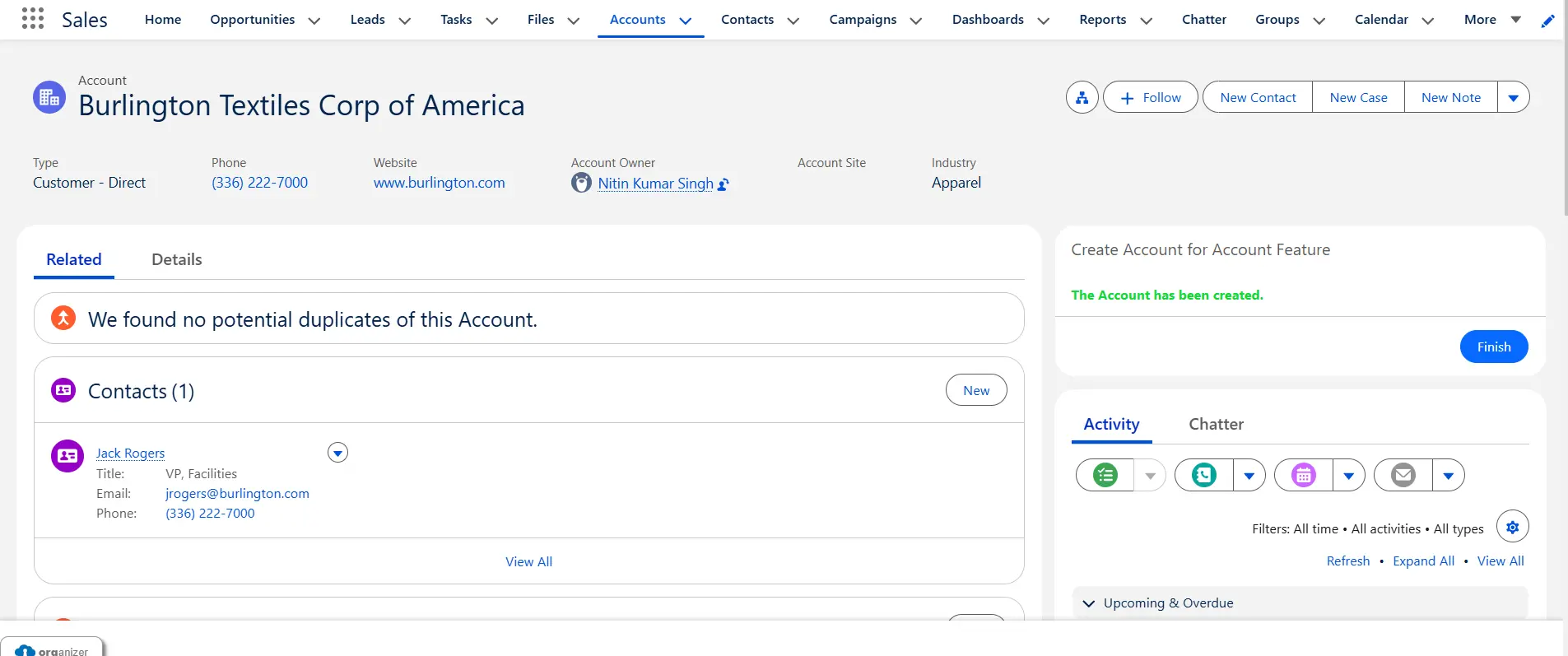Viewport: 1568px width, 656px height.
Task: Click the page vertical scrollbar
Action: tap(1565, 107)
